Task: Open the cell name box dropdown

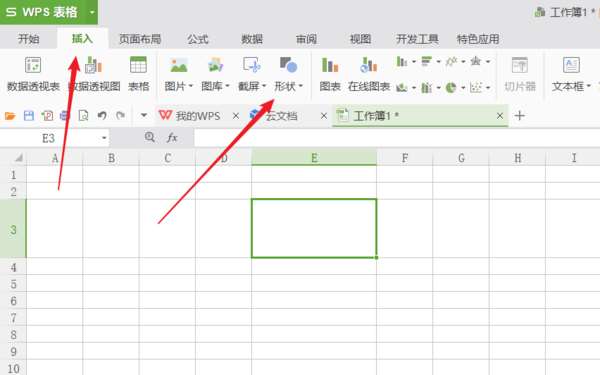Action: (104, 138)
